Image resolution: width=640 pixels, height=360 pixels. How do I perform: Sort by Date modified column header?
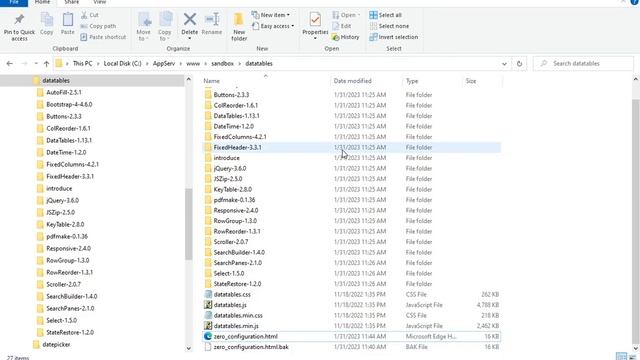(366, 81)
